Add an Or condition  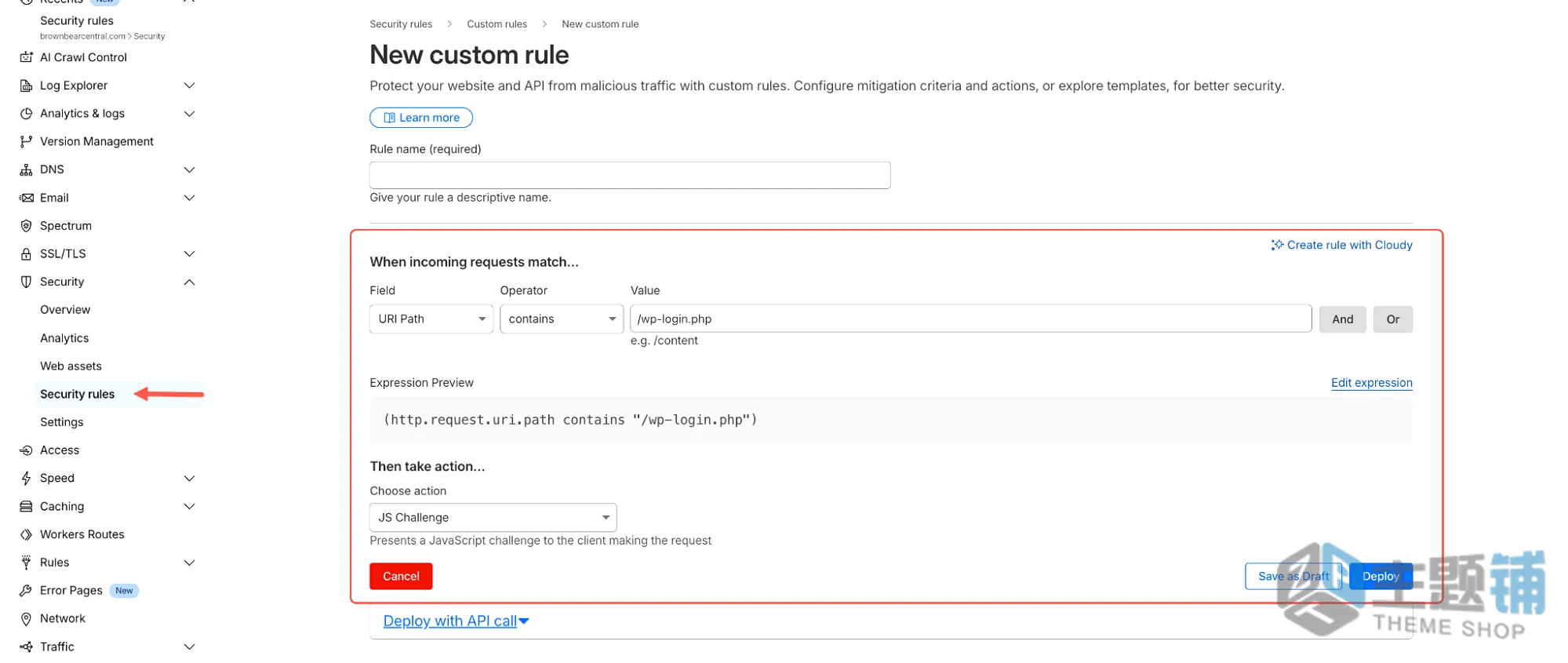pos(1392,319)
